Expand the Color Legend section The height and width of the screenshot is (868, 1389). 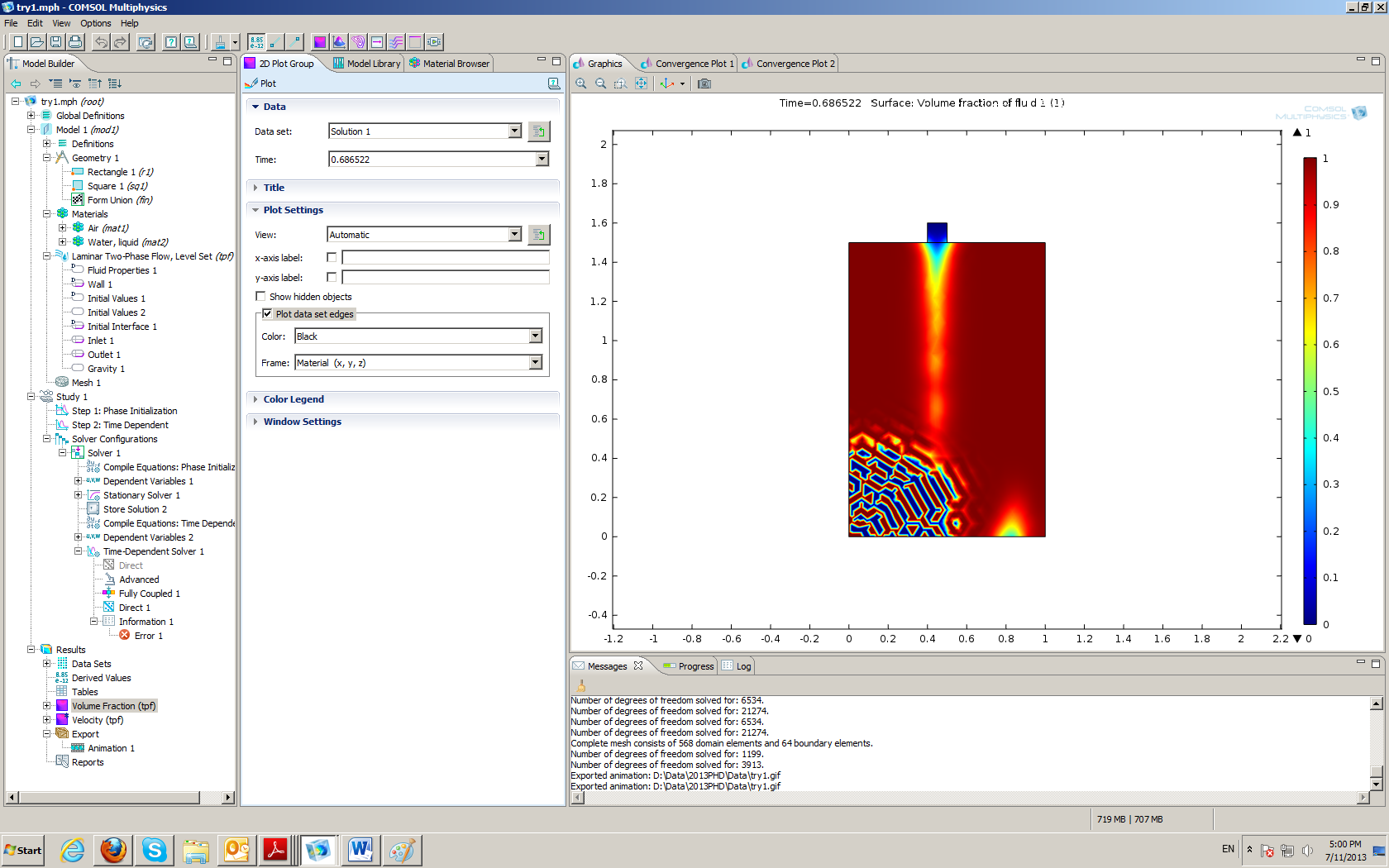tap(294, 399)
